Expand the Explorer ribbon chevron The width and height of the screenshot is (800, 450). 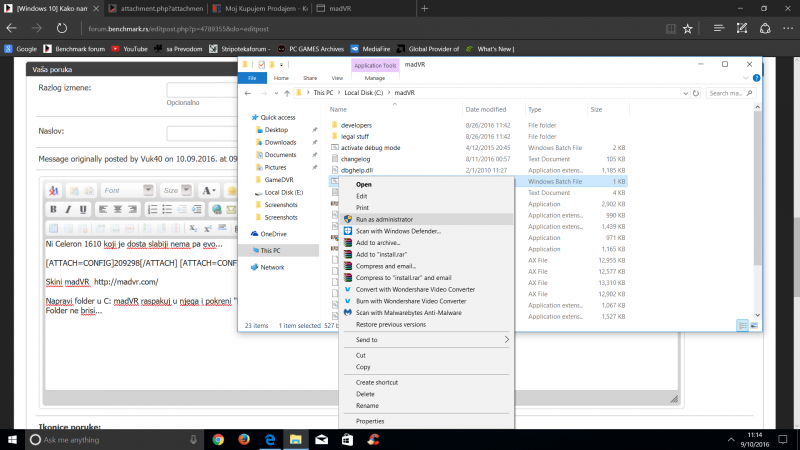(x=746, y=78)
